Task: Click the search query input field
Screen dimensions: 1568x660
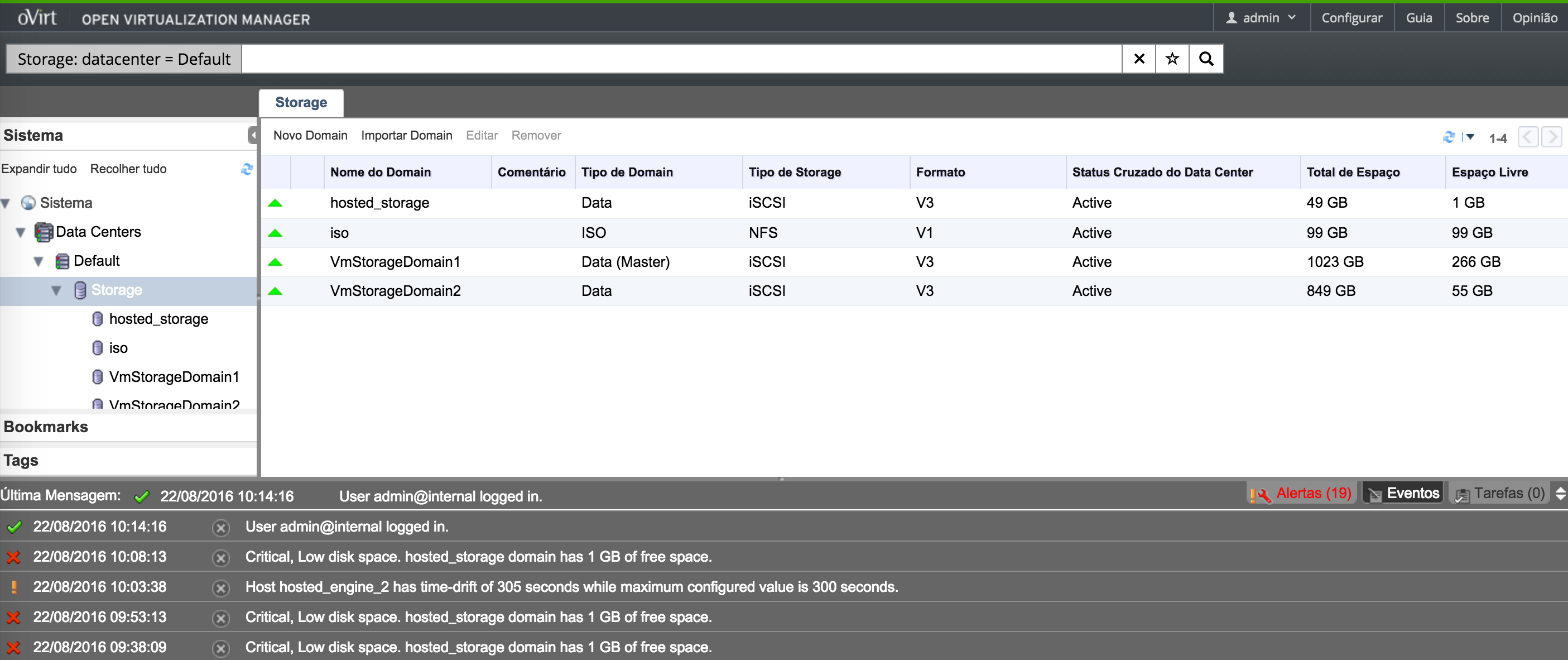Action: point(681,59)
